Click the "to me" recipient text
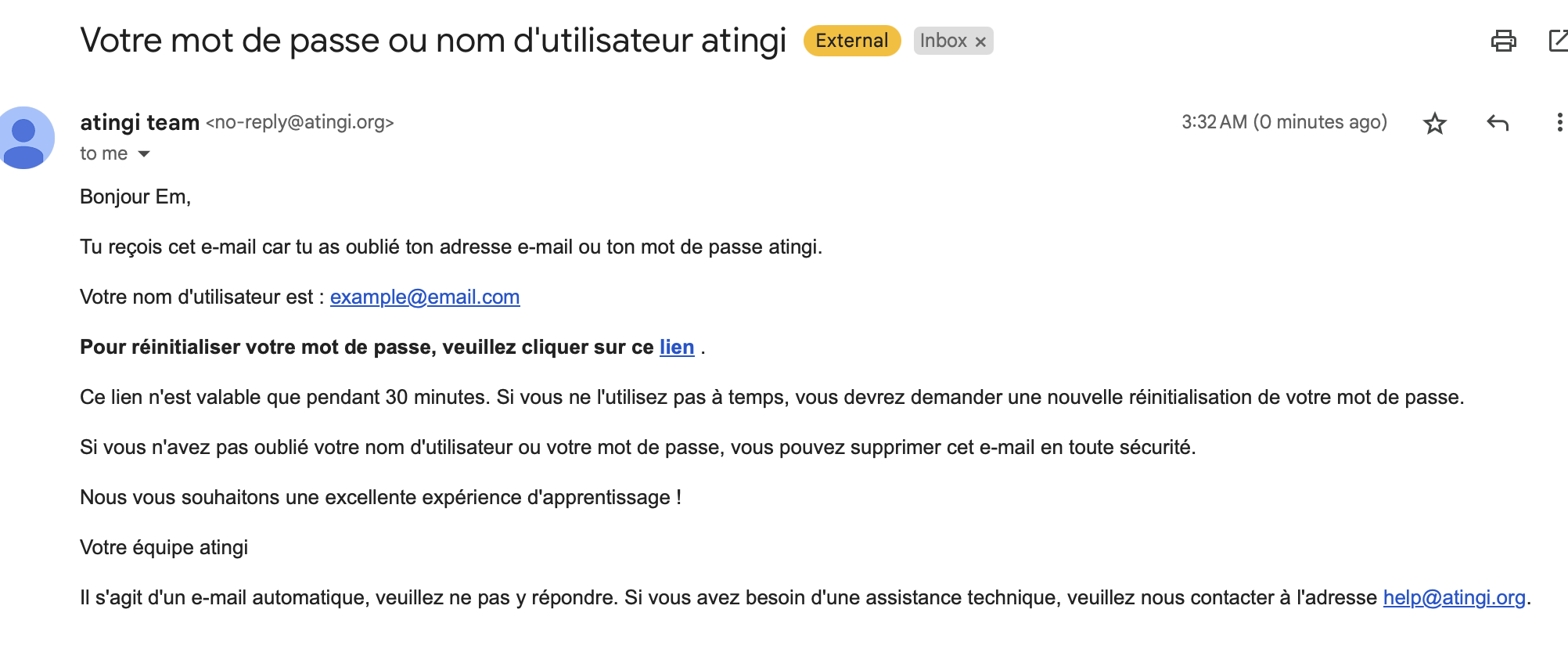The image size is (1568, 656). 103,154
